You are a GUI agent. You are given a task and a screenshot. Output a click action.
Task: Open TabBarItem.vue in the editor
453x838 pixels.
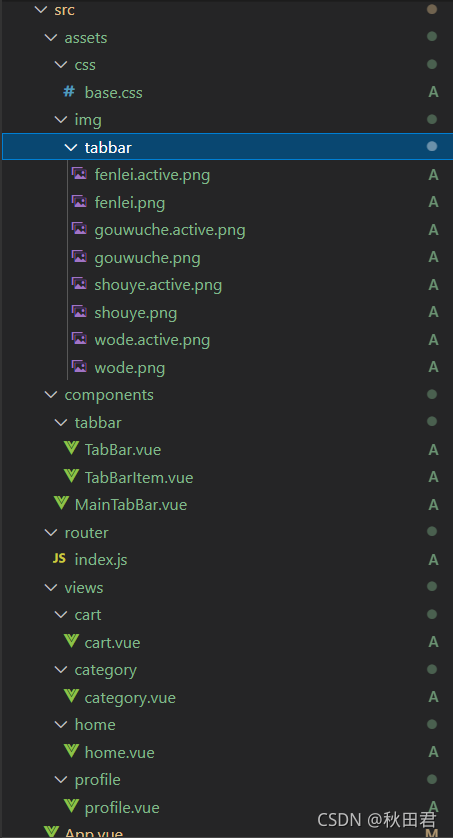(139, 477)
